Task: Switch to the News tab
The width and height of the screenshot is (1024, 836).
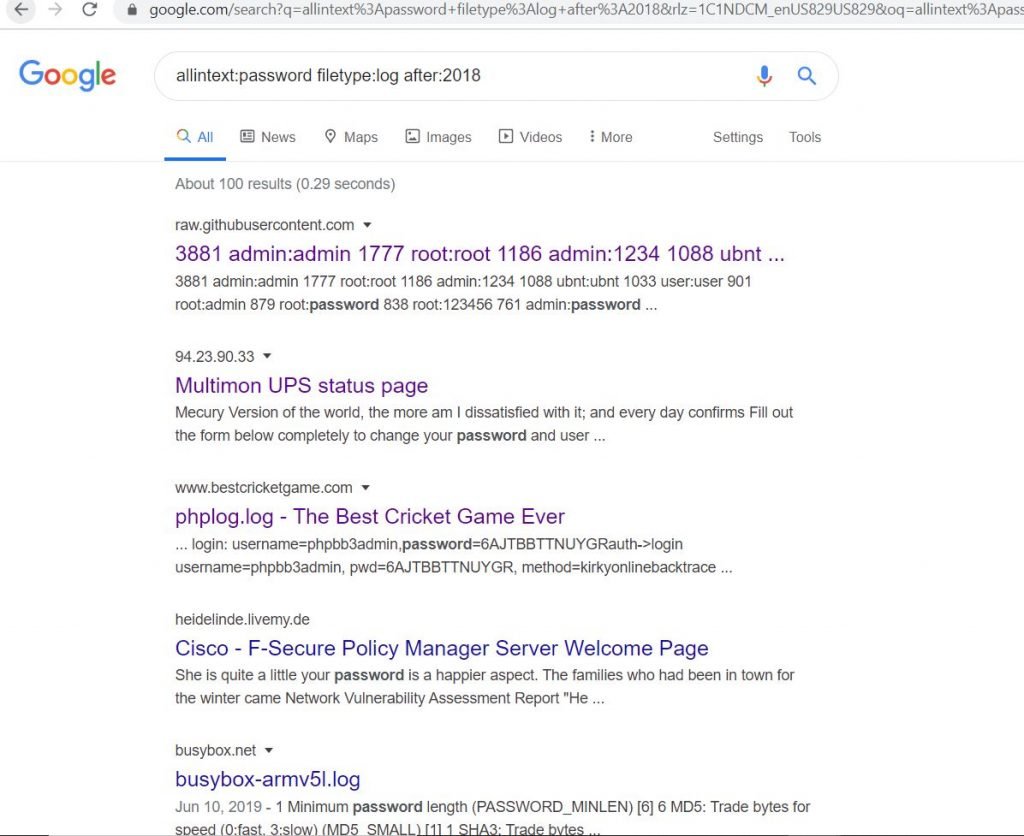Action: pos(268,137)
